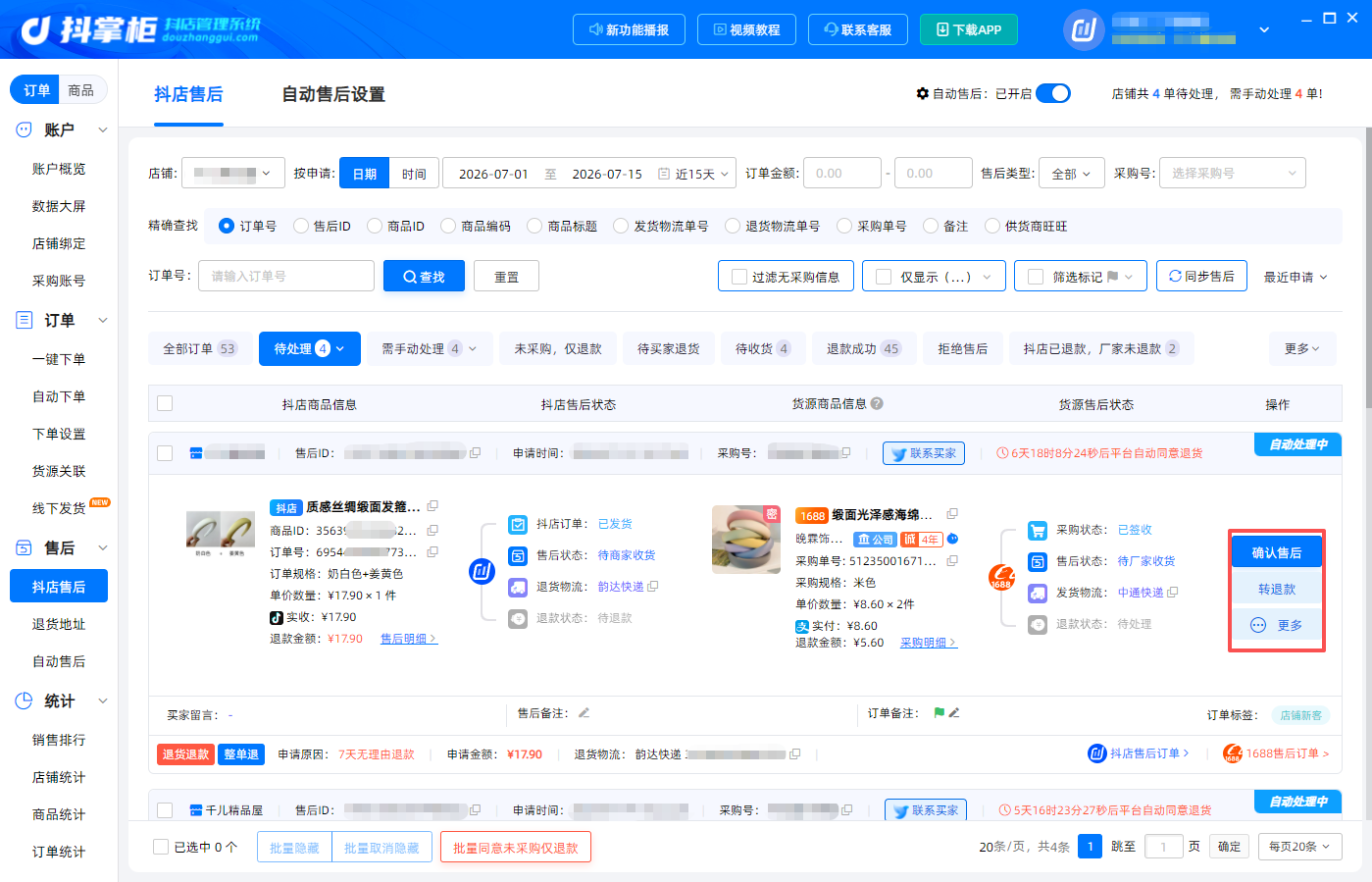This screenshot has height=882, width=1372.
Task: Click 订单号 search input field
Action: pyautogui.click(x=286, y=277)
